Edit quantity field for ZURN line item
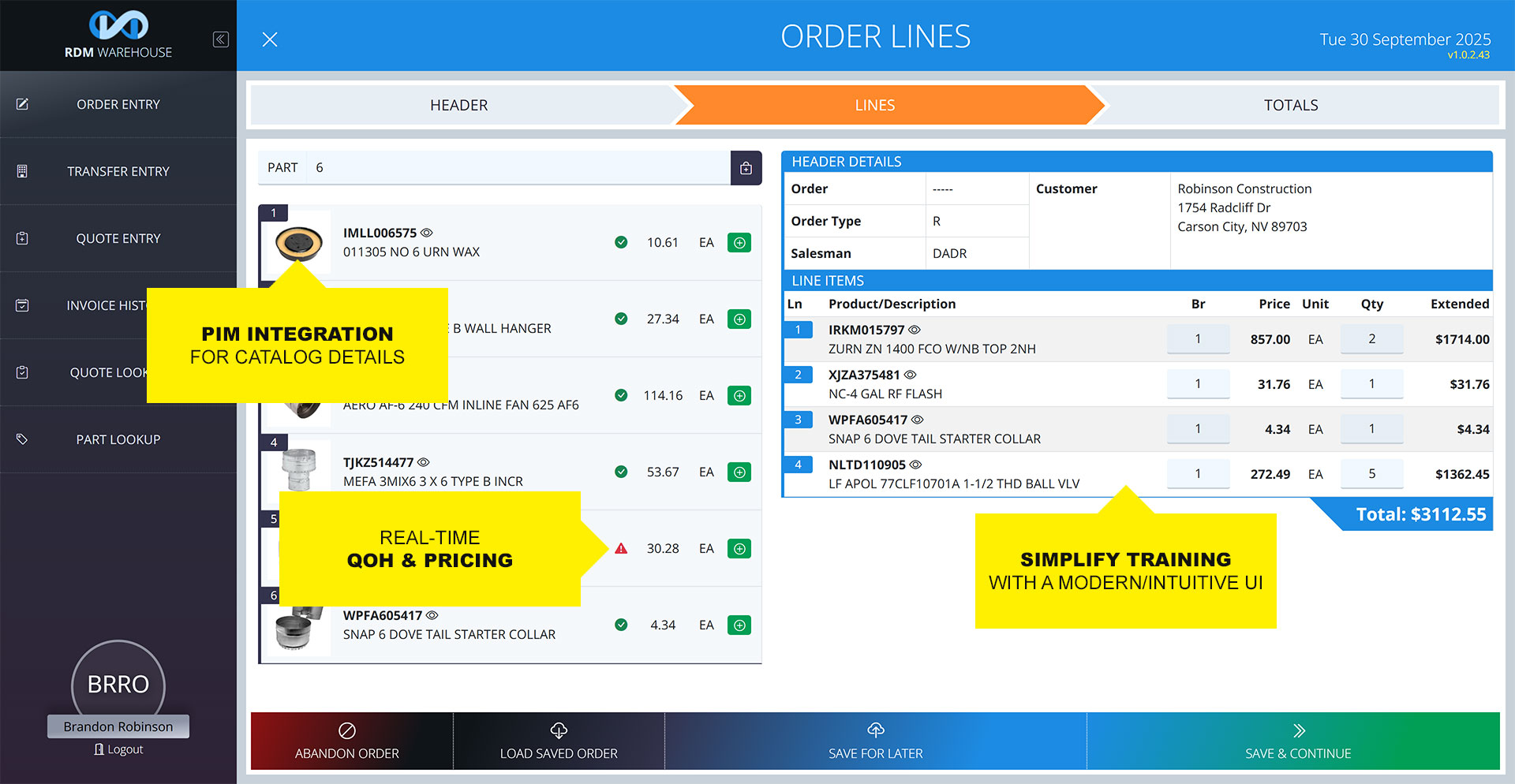 (1371, 339)
